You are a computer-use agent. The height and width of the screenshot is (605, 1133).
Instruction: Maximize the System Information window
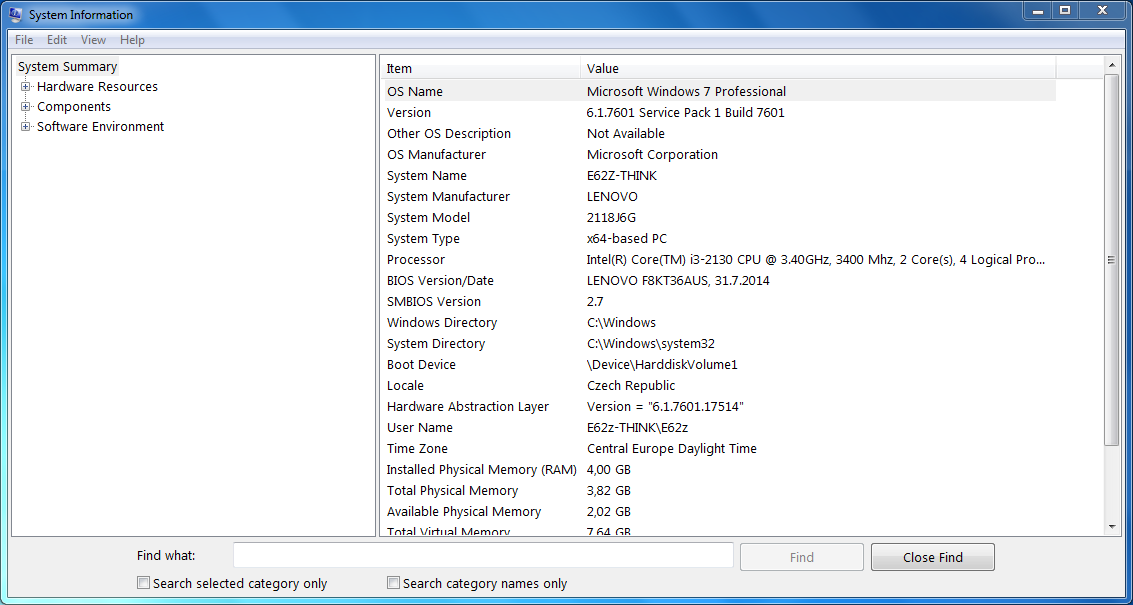point(1065,10)
